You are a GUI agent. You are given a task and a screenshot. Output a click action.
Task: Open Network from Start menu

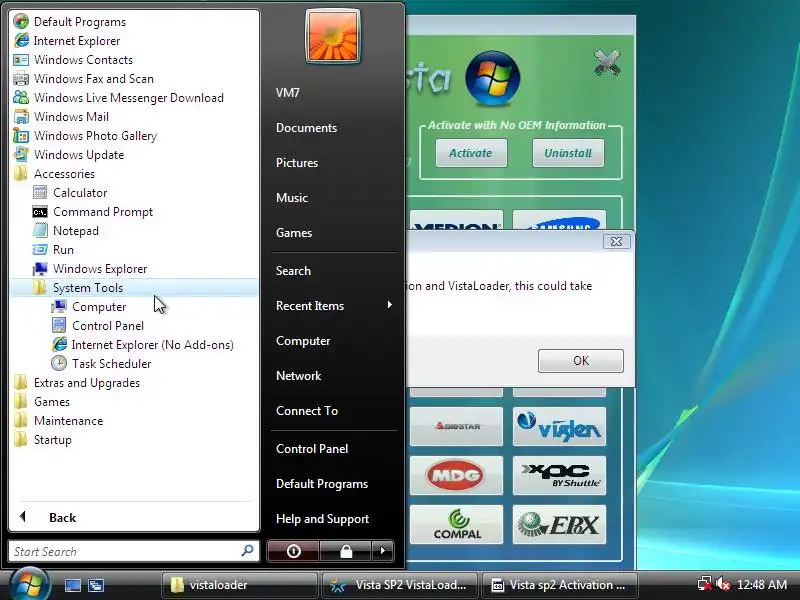(x=298, y=376)
